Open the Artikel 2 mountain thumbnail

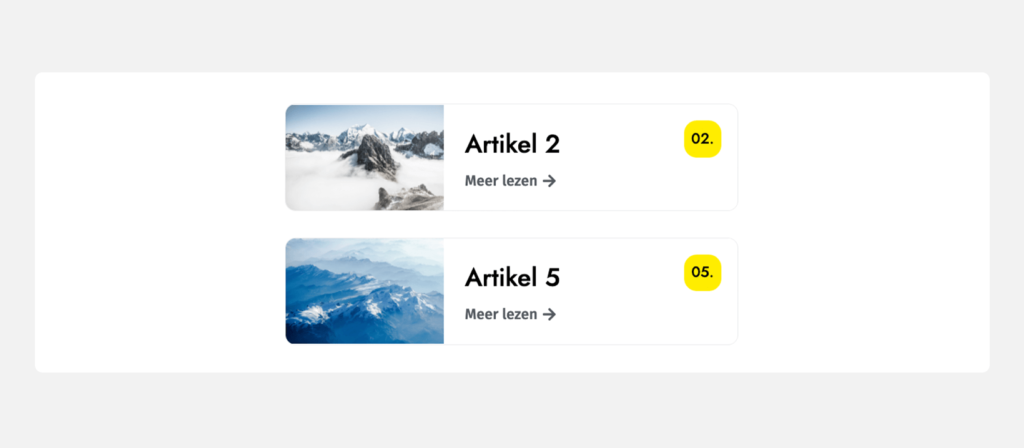click(365, 157)
